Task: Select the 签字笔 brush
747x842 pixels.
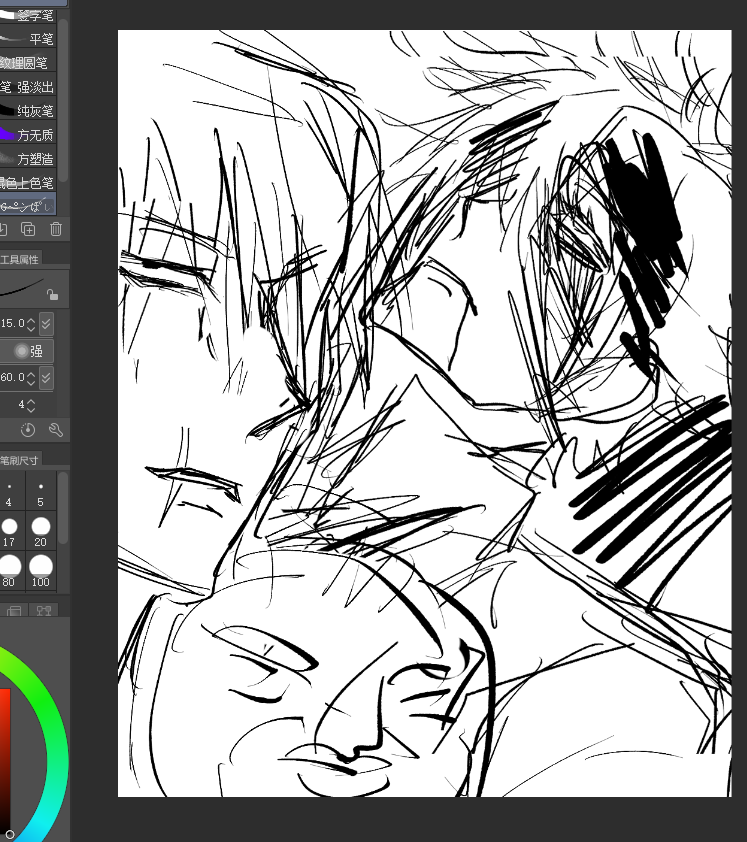Action: [x=28, y=15]
